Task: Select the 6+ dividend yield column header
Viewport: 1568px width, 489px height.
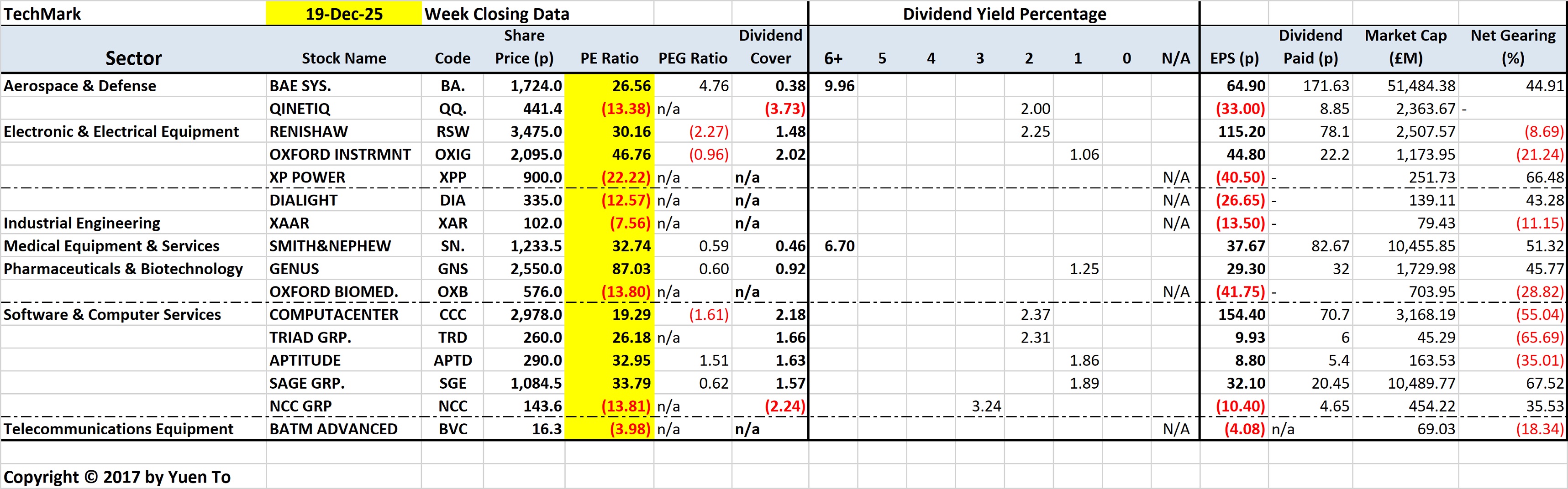Action: [835, 58]
